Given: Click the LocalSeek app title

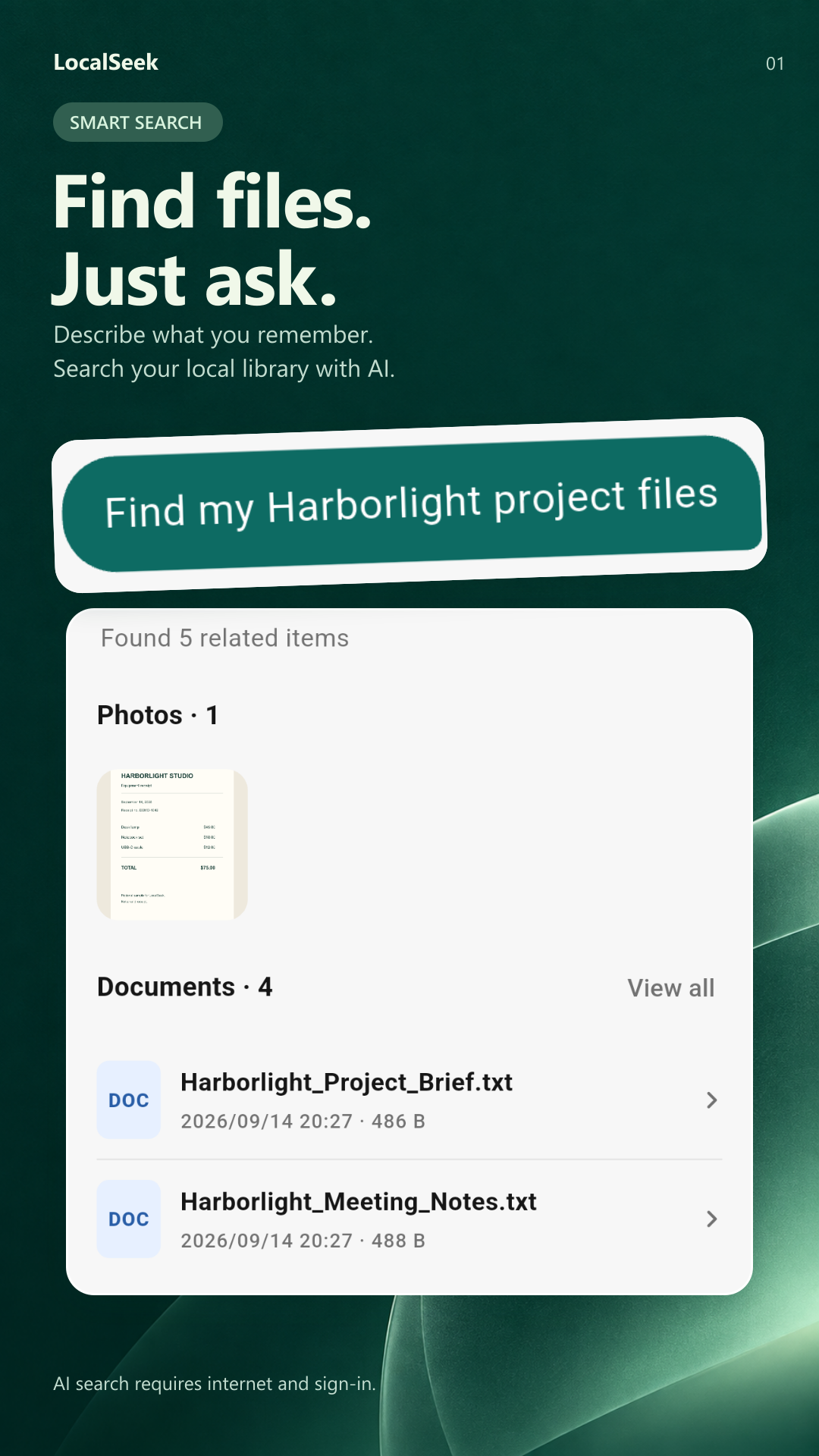Looking at the screenshot, I should pos(105,62).
